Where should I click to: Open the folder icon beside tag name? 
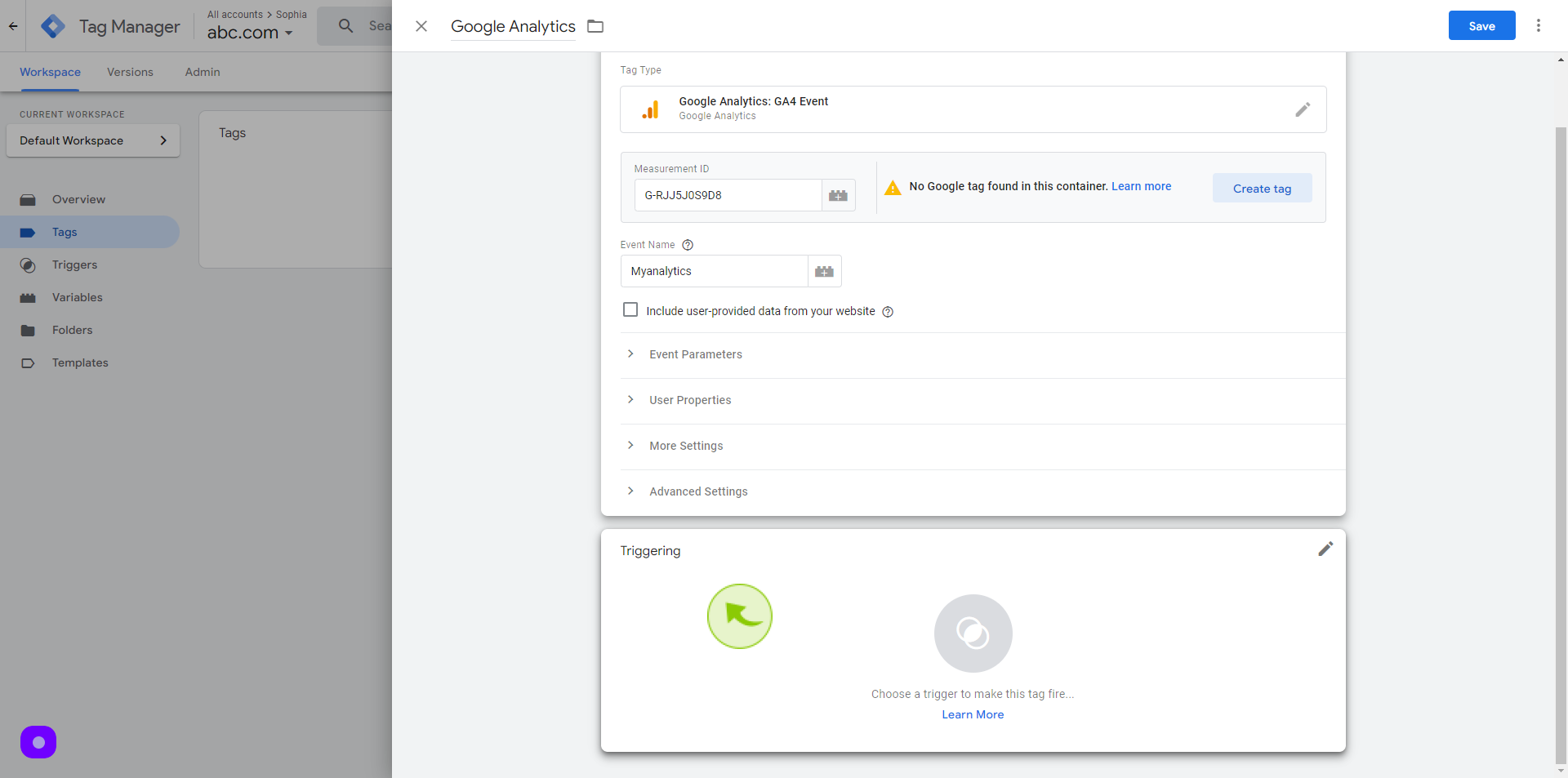[x=595, y=26]
